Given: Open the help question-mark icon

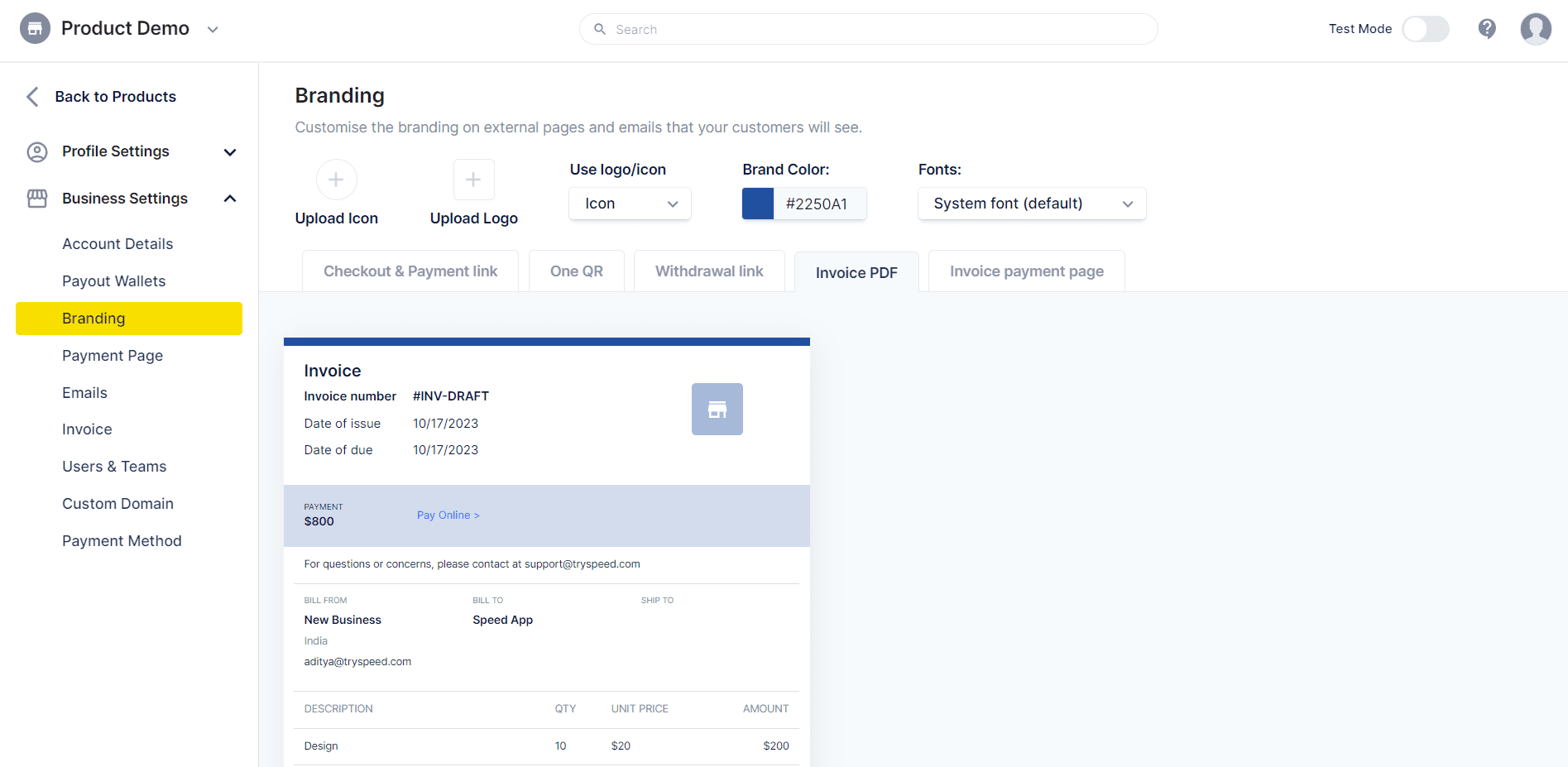Looking at the screenshot, I should [x=1487, y=28].
